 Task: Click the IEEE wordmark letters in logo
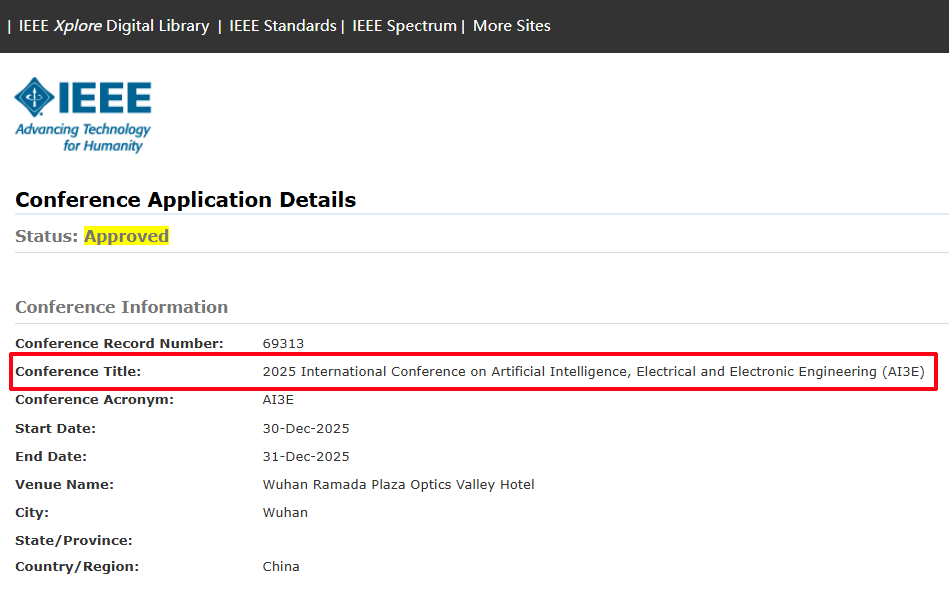click(x=105, y=98)
